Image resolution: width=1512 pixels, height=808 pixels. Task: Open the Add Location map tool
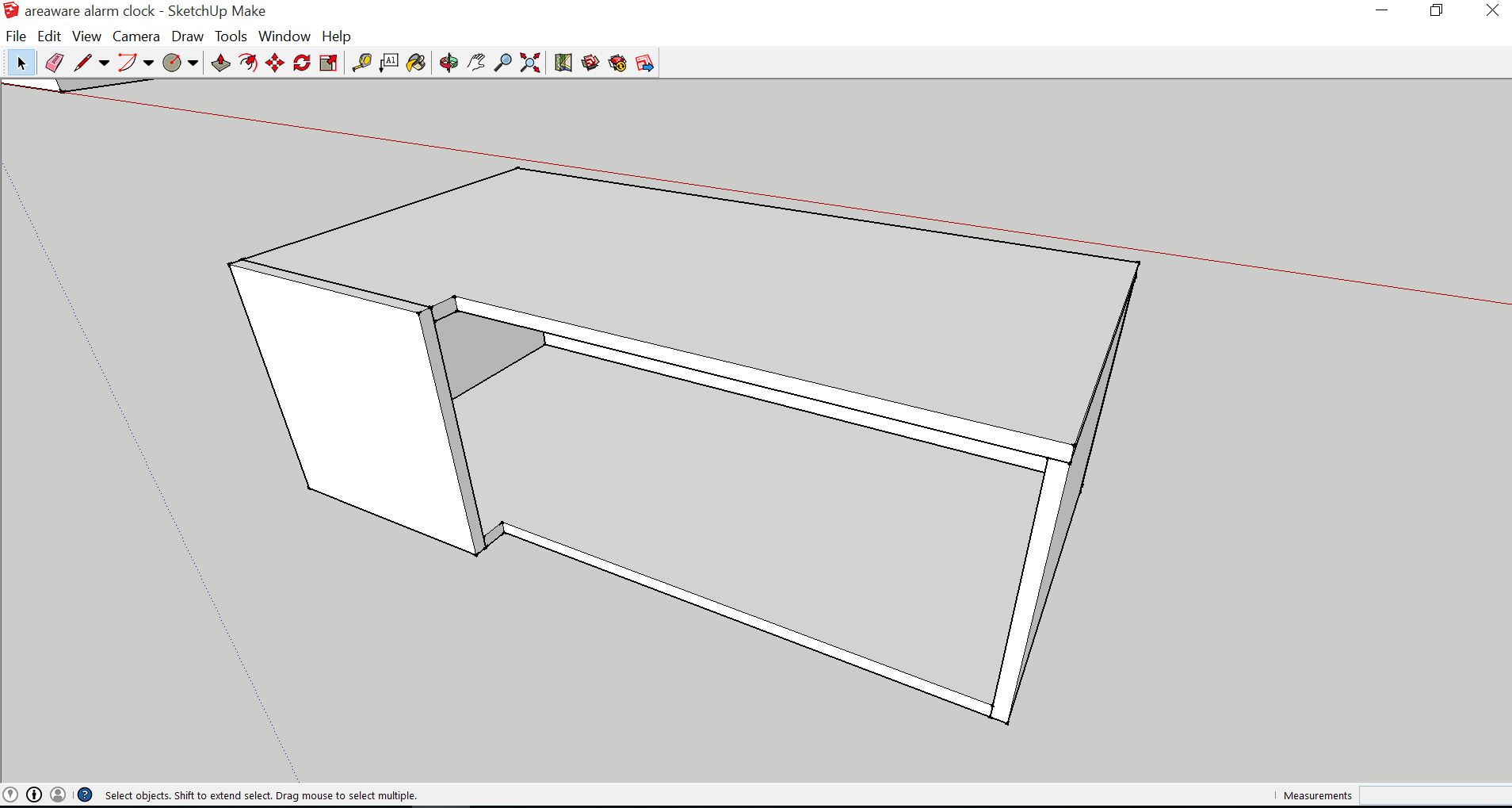[563, 63]
